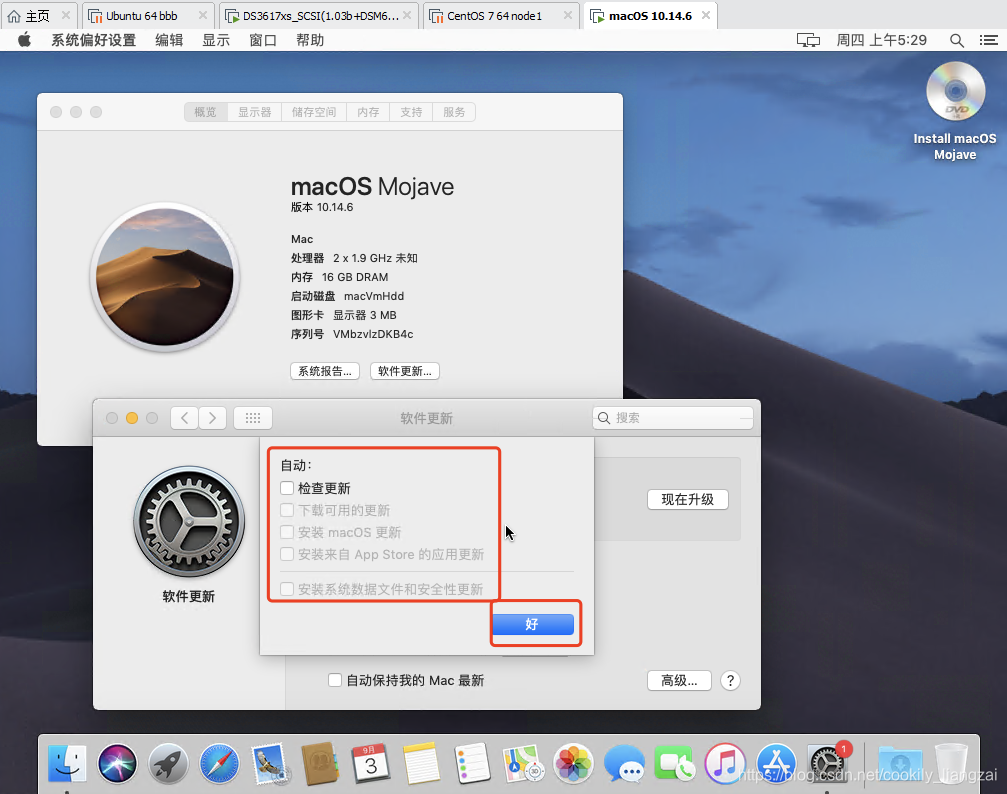Click the Mojave dune image in About window
The width and height of the screenshot is (1007, 794).
pos(165,277)
